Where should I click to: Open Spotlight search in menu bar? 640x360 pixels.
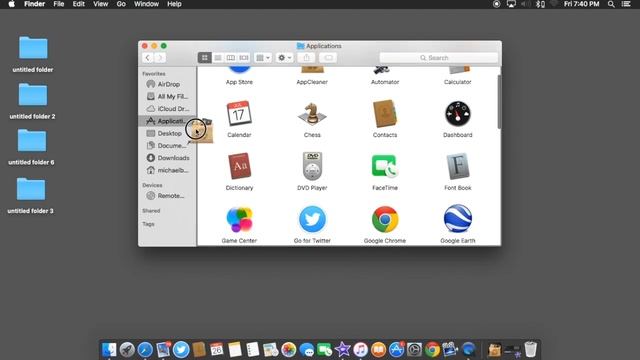coord(611,4)
